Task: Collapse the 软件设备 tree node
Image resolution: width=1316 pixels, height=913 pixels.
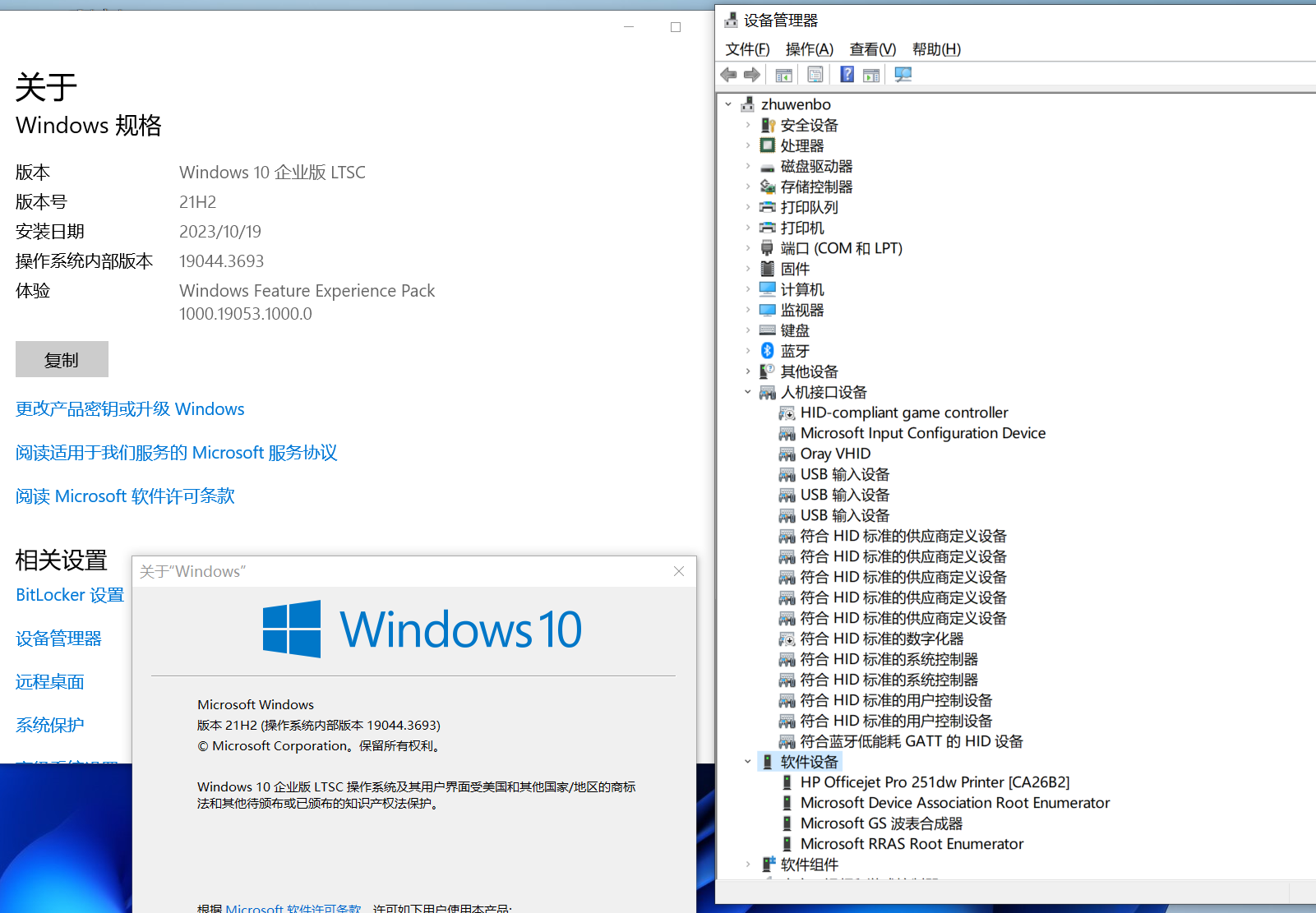Action: (x=747, y=762)
